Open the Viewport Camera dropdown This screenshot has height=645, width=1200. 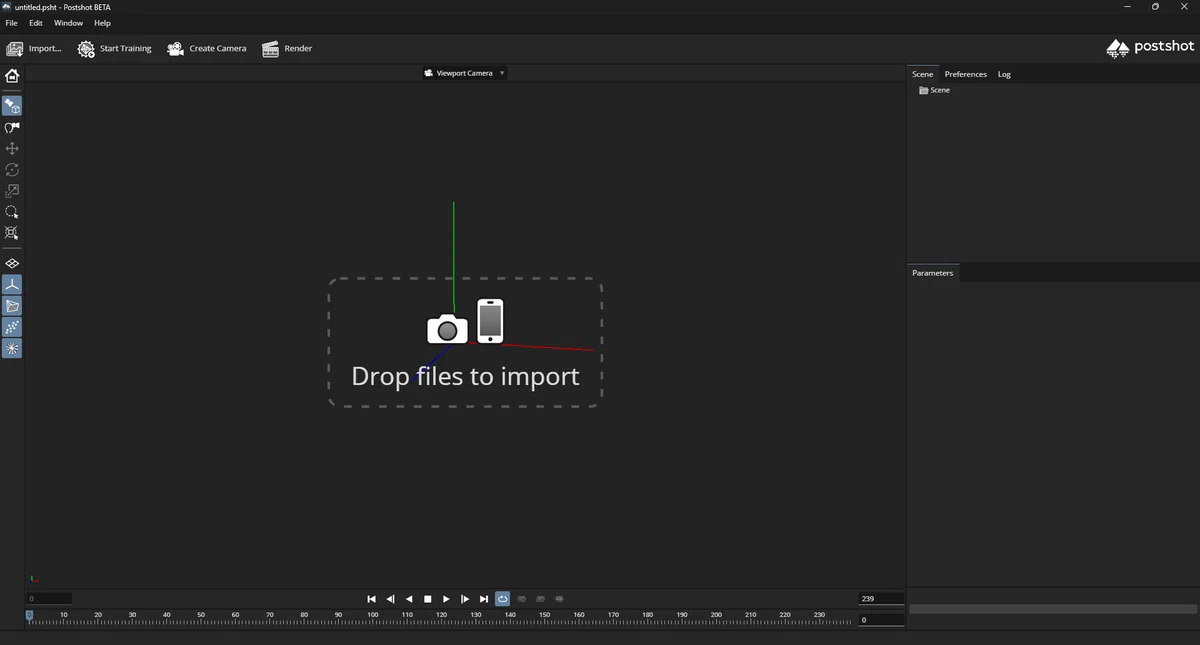464,73
